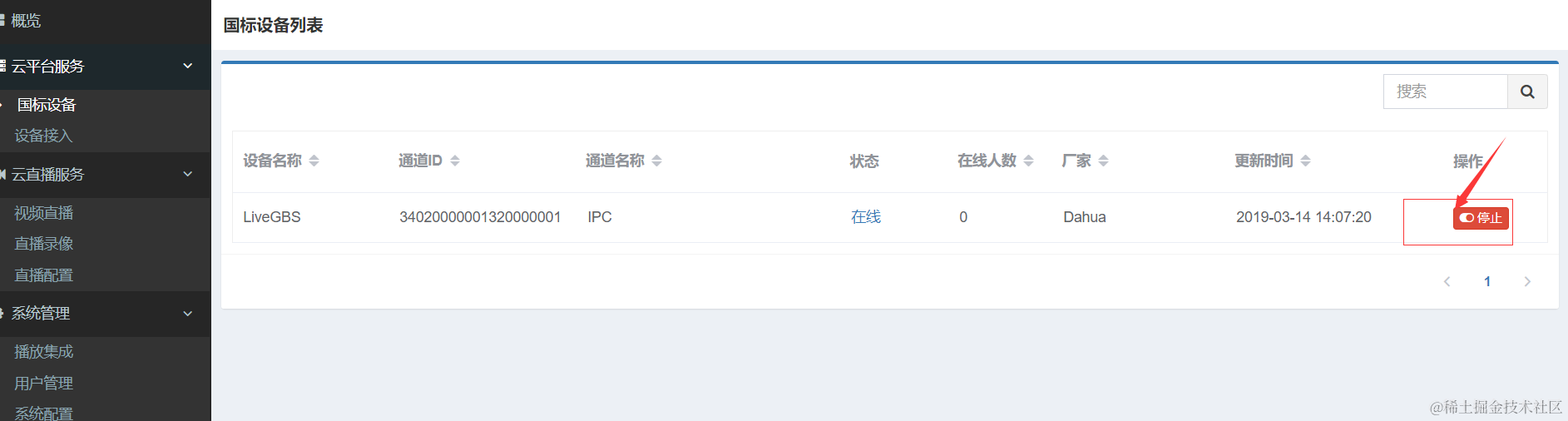Image resolution: width=1568 pixels, height=421 pixels.
Task: Click 云直播服务 menu header
Action: point(106,174)
